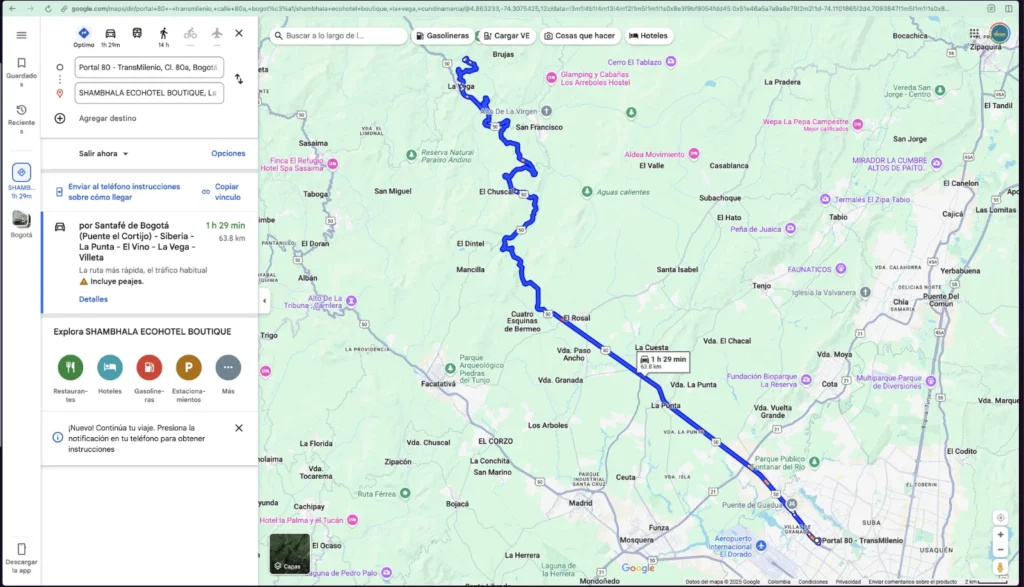
Task: Click Copiar vínculo
Action: [227, 191]
